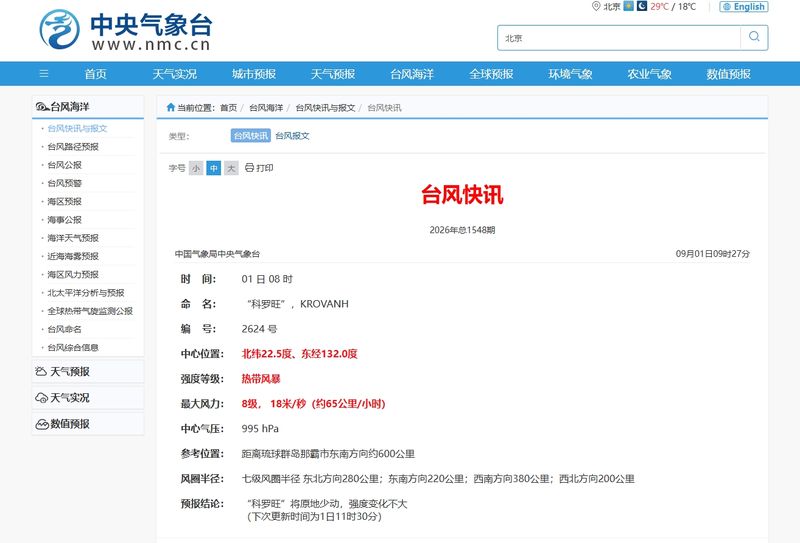The width and height of the screenshot is (800, 543).
Task: Click the printer icon to print
Action: coord(249,167)
